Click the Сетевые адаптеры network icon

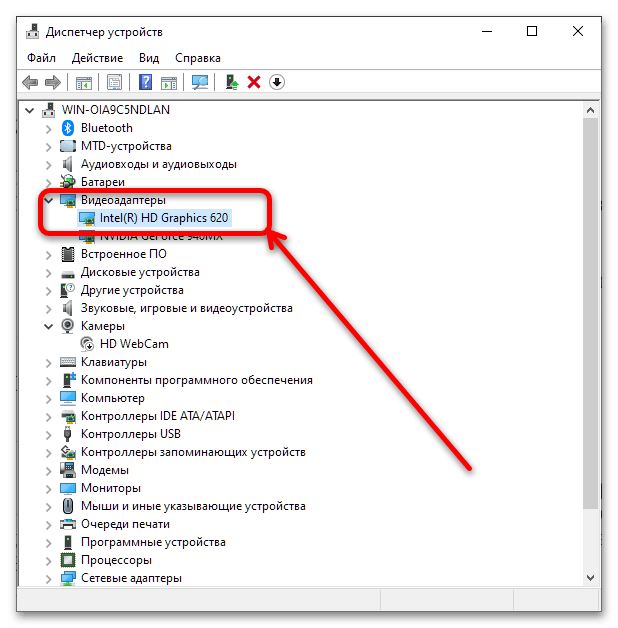(68, 578)
